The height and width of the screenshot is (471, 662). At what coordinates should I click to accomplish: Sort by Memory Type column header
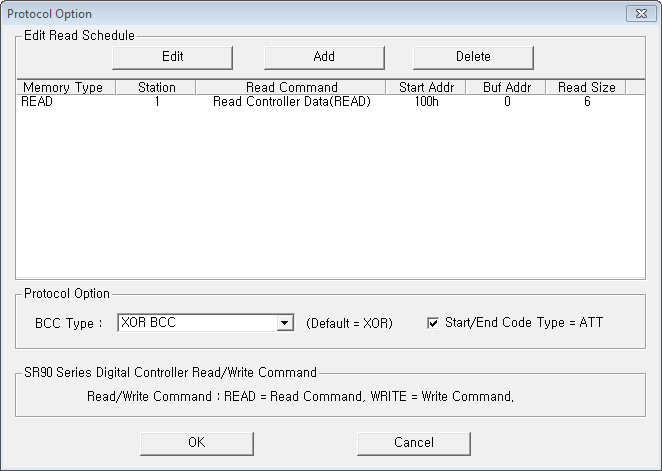coord(66,87)
